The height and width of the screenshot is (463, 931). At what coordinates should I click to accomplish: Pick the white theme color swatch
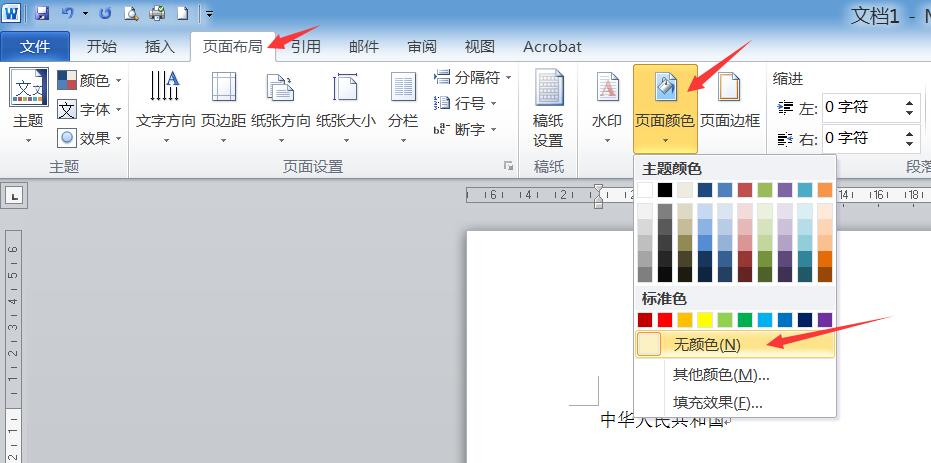click(x=645, y=190)
